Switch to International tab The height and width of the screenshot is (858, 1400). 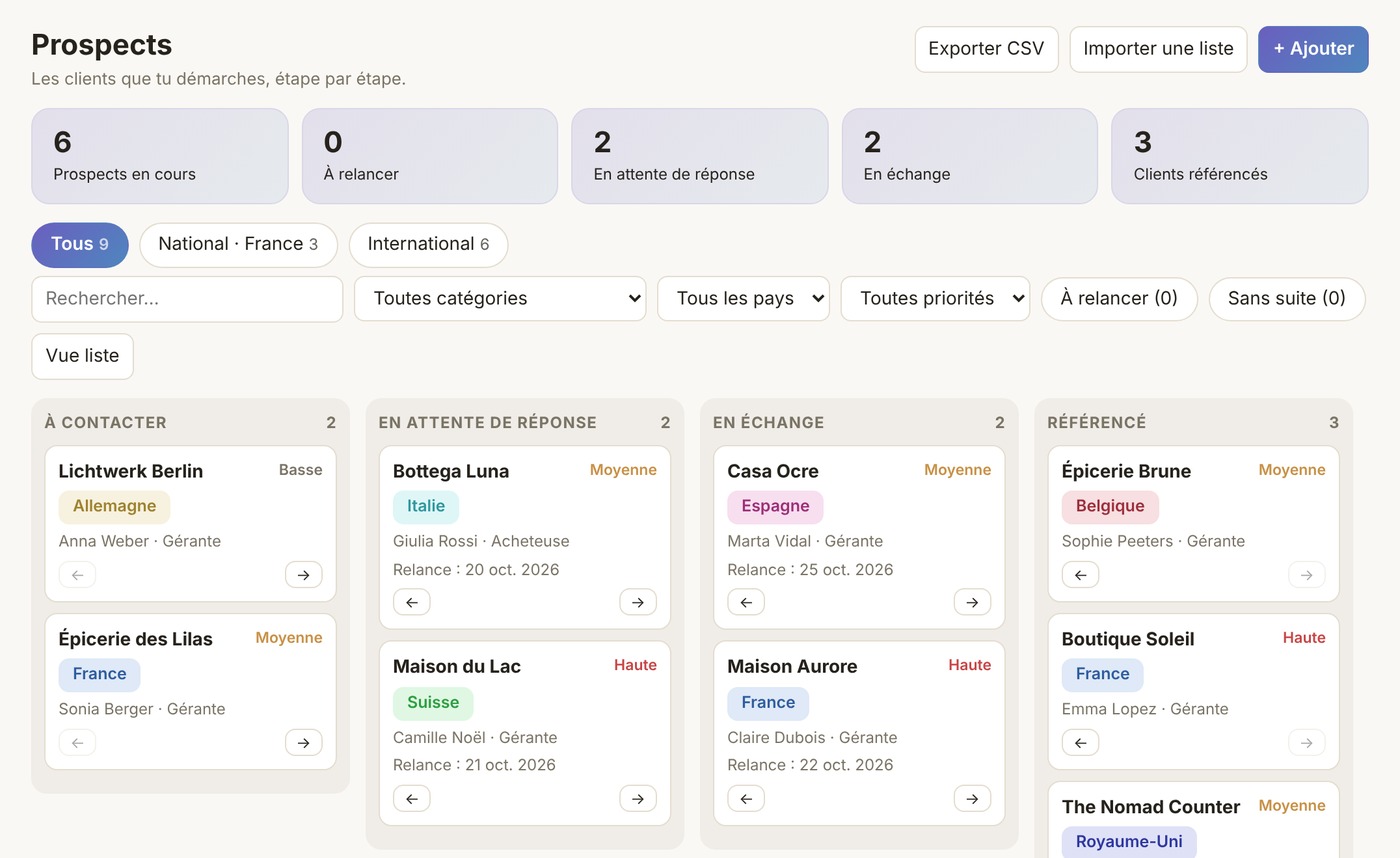(x=428, y=245)
